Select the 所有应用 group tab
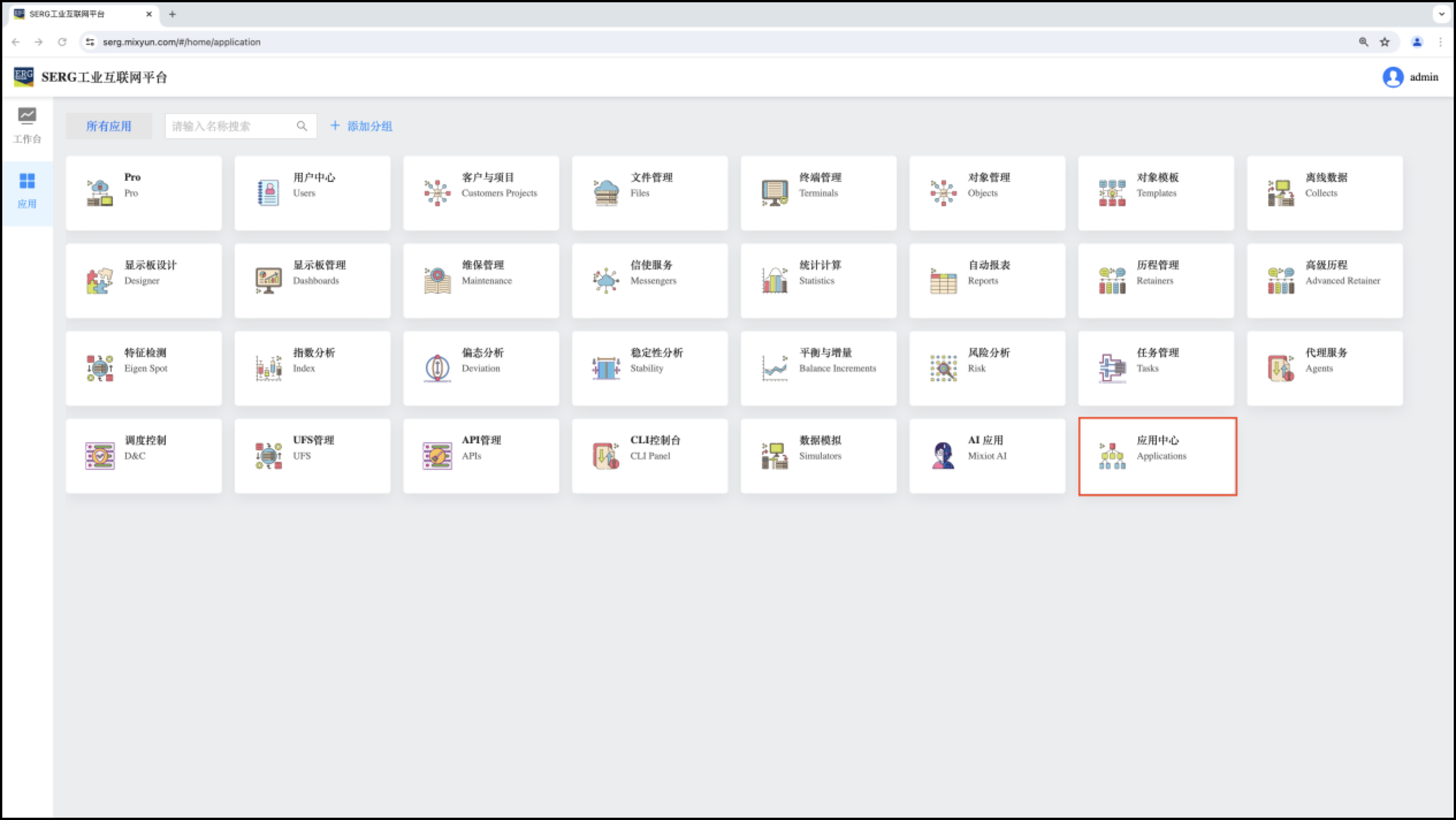Viewport: 1456px width, 820px height. (x=109, y=126)
